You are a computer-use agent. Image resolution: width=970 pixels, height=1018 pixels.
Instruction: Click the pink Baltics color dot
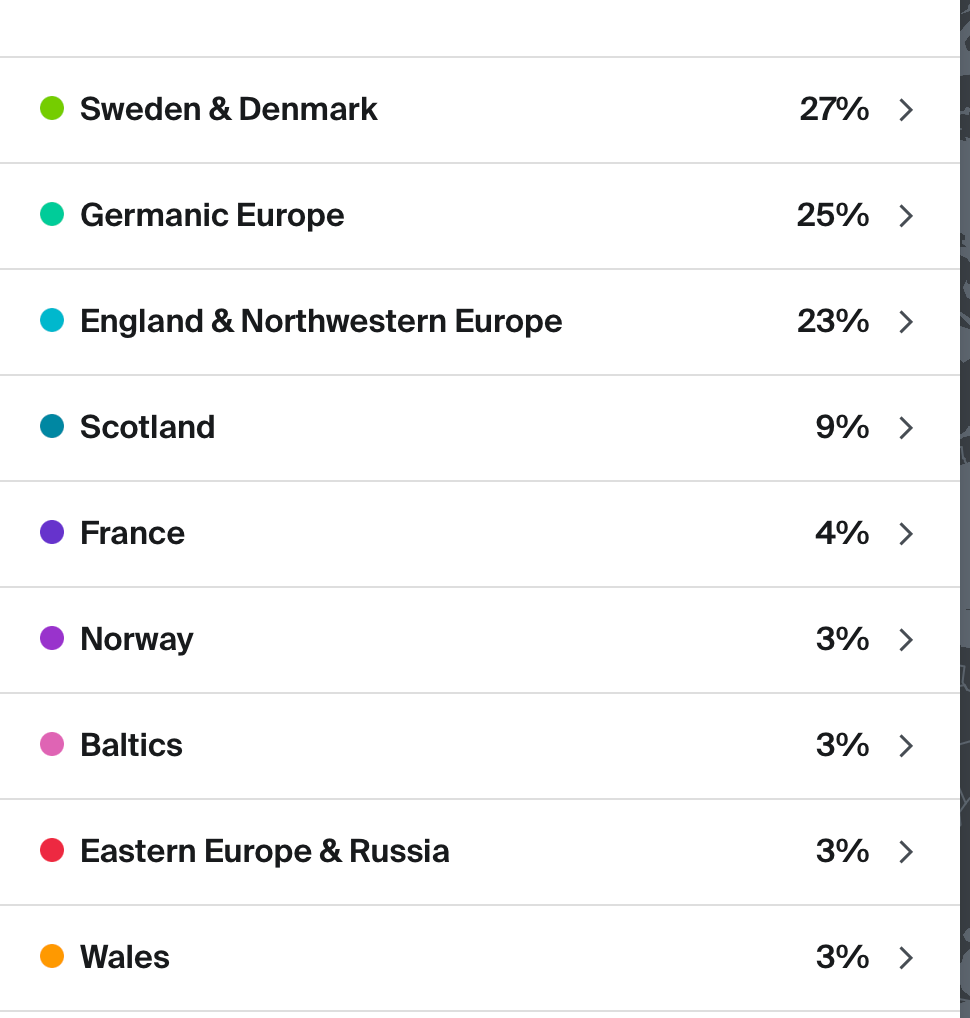[x=52, y=744]
